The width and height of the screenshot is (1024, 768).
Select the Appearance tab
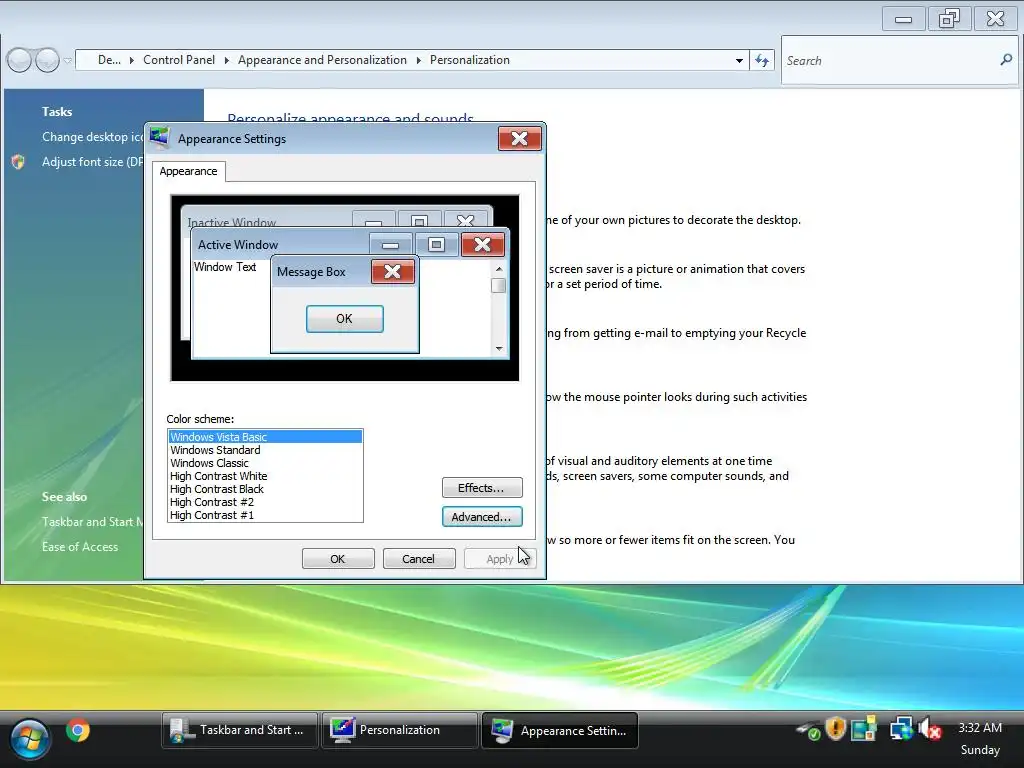(x=189, y=171)
